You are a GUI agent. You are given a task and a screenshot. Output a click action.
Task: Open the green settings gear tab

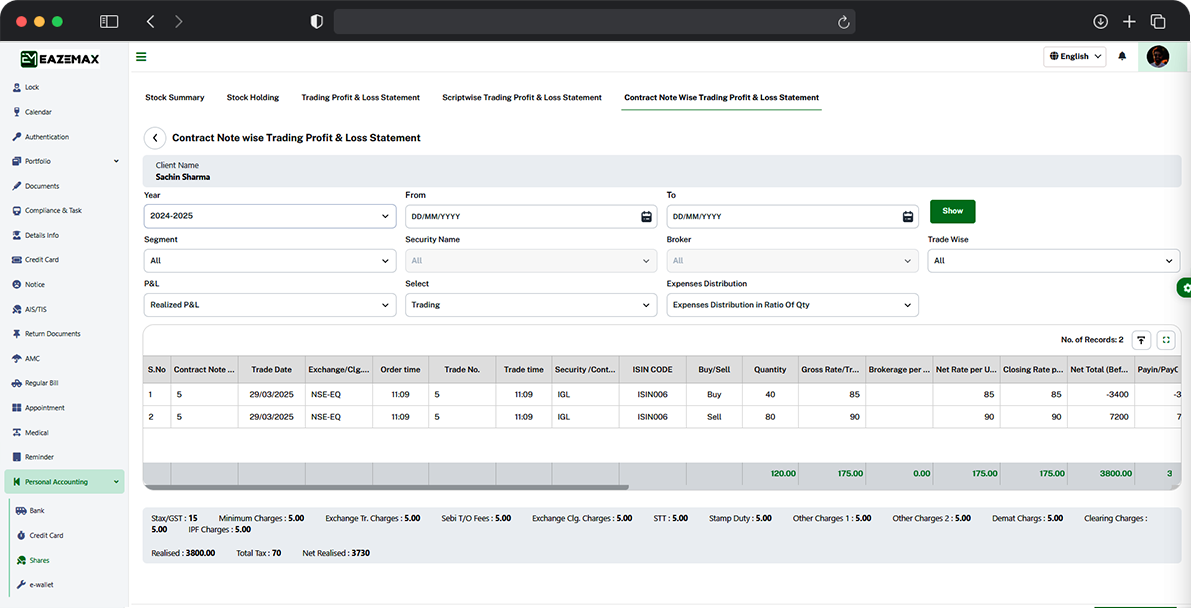[x=1185, y=288]
